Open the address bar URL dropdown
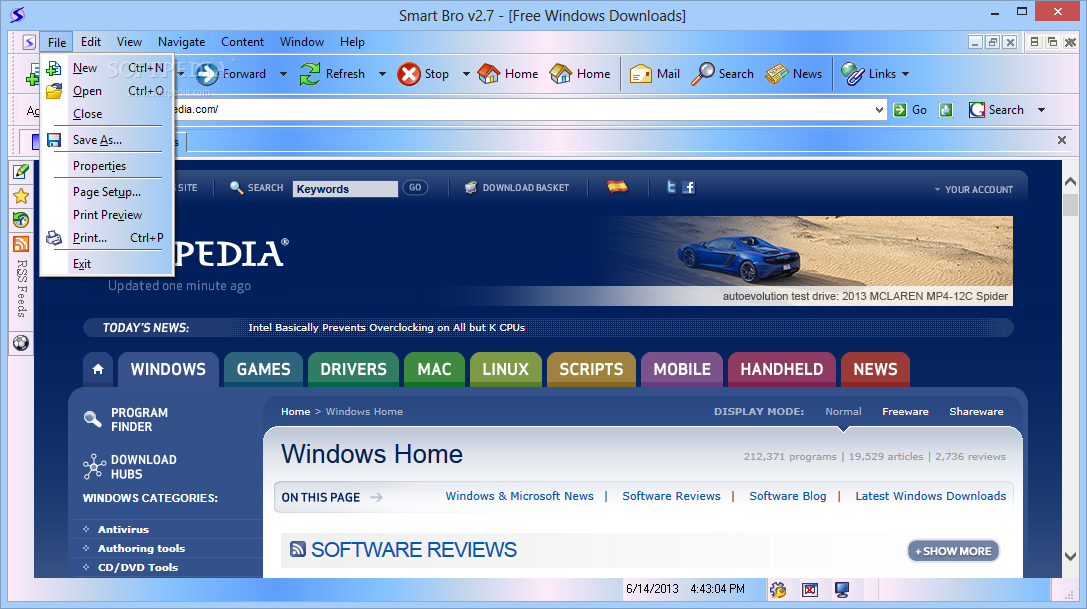This screenshot has width=1087, height=609. (x=879, y=110)
